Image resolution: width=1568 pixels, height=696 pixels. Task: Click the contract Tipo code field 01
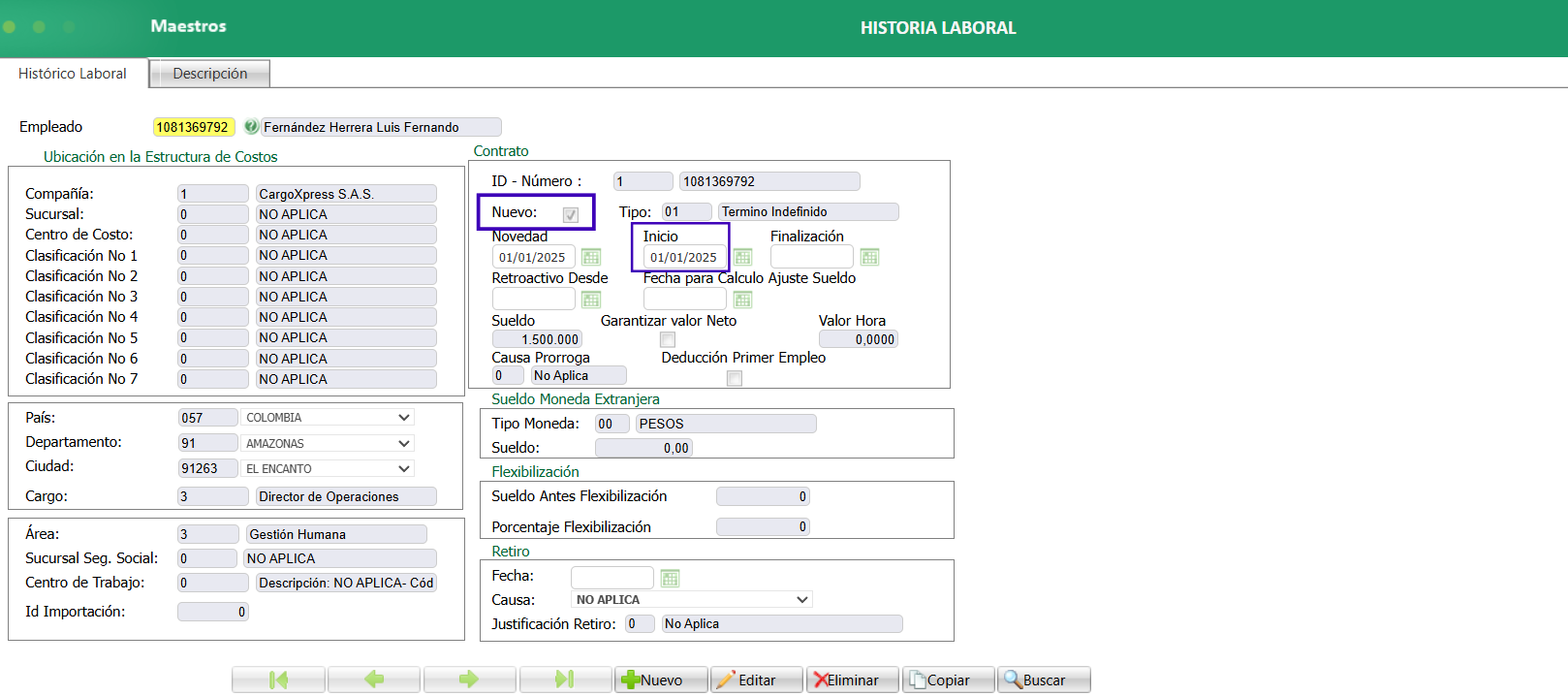(x=687, y=211)
